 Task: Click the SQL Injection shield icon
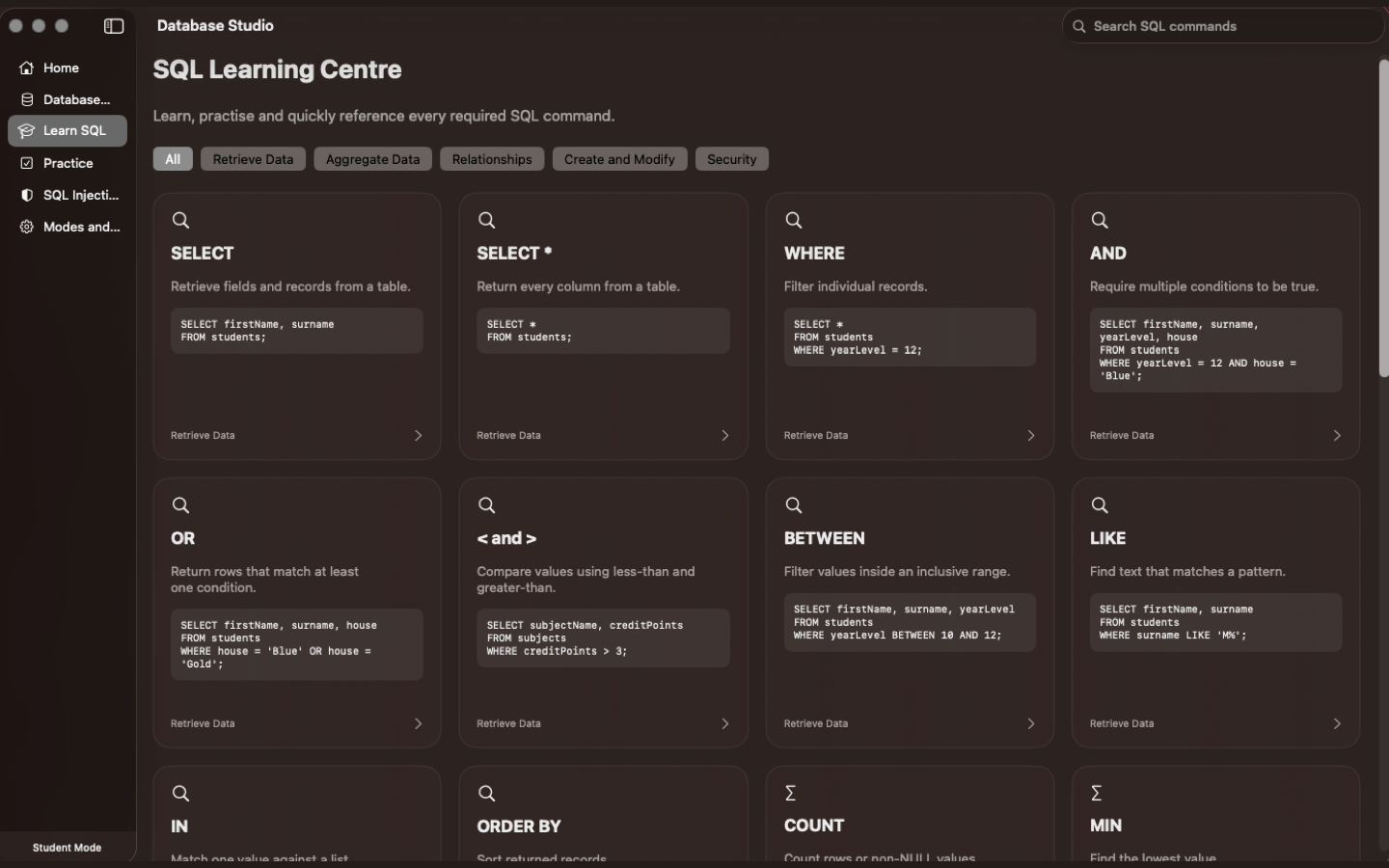[27, 195]
